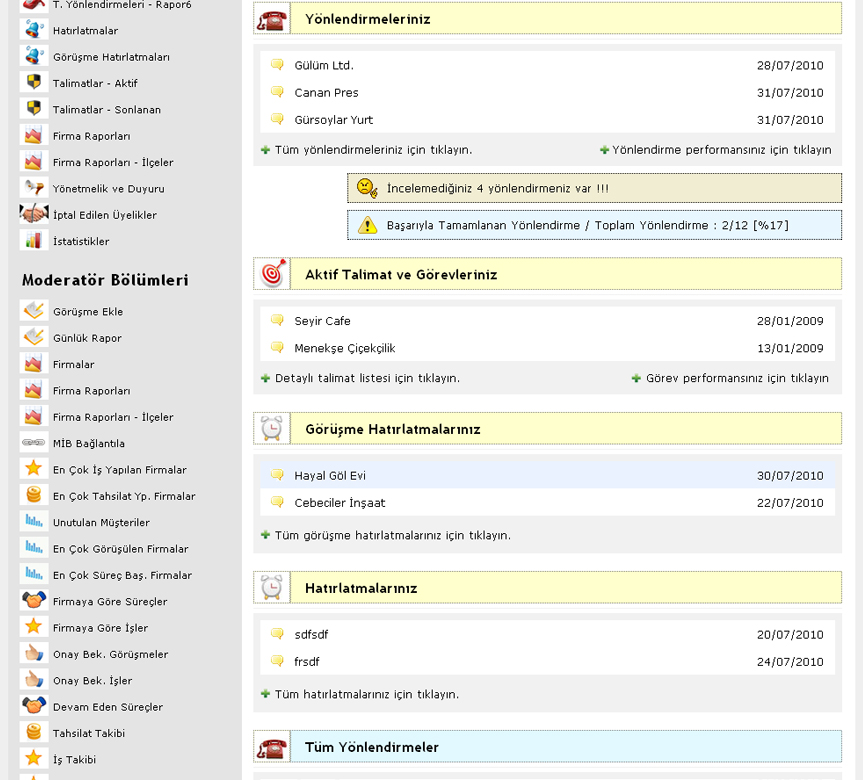Click the alarm clock icon beside Görüşme Hatırlatmalarınız
Viewport: 863px width, 780px height.
point(272,429)
